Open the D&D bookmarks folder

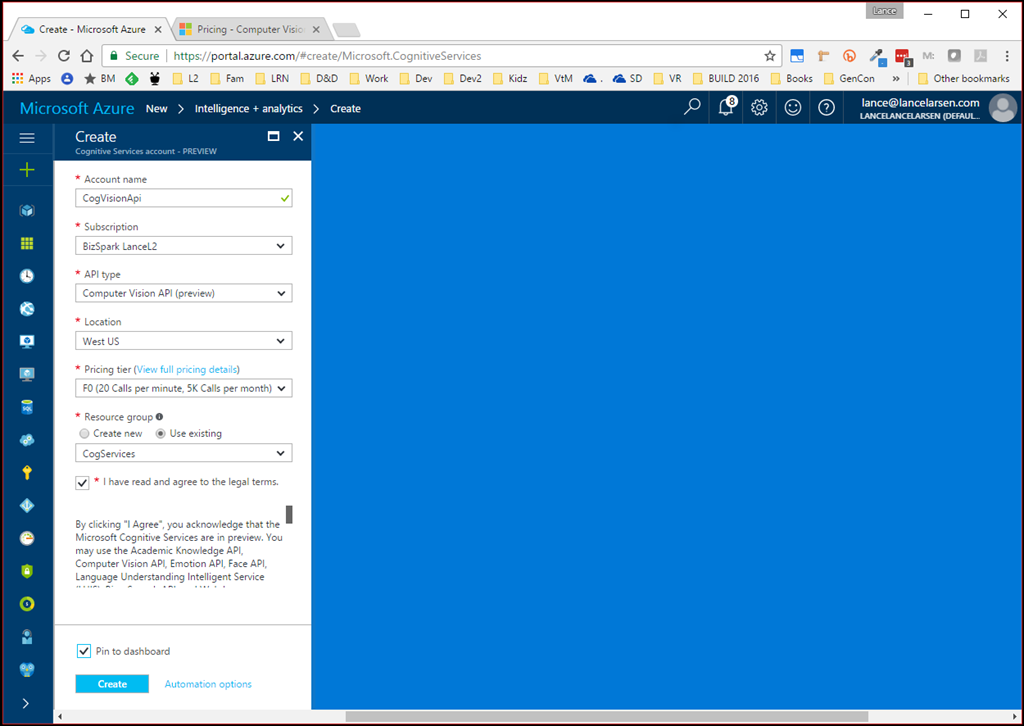point(319,78)
